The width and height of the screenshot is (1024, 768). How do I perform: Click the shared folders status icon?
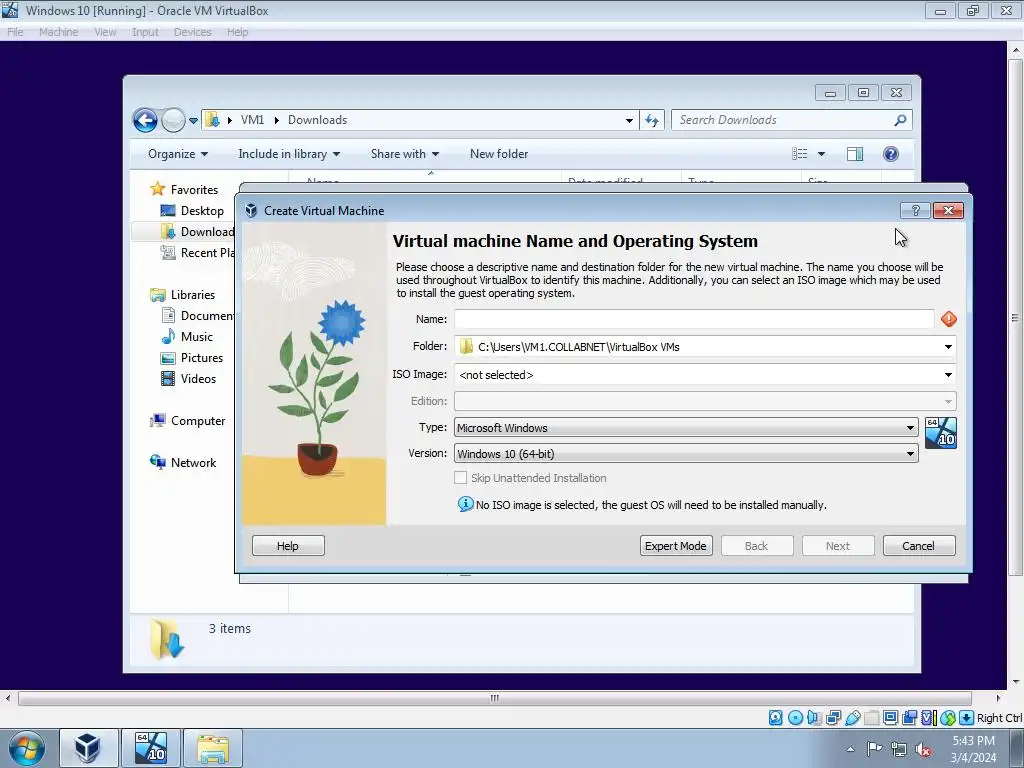click(872, 718)
